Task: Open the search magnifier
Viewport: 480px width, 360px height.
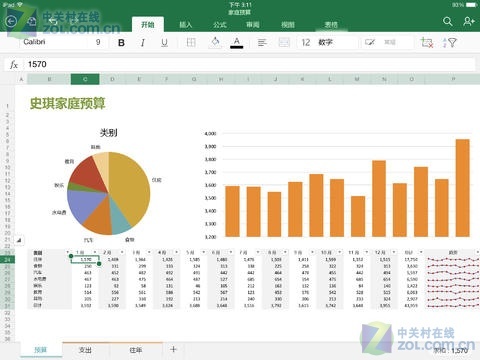Action: tap(448, 22)
